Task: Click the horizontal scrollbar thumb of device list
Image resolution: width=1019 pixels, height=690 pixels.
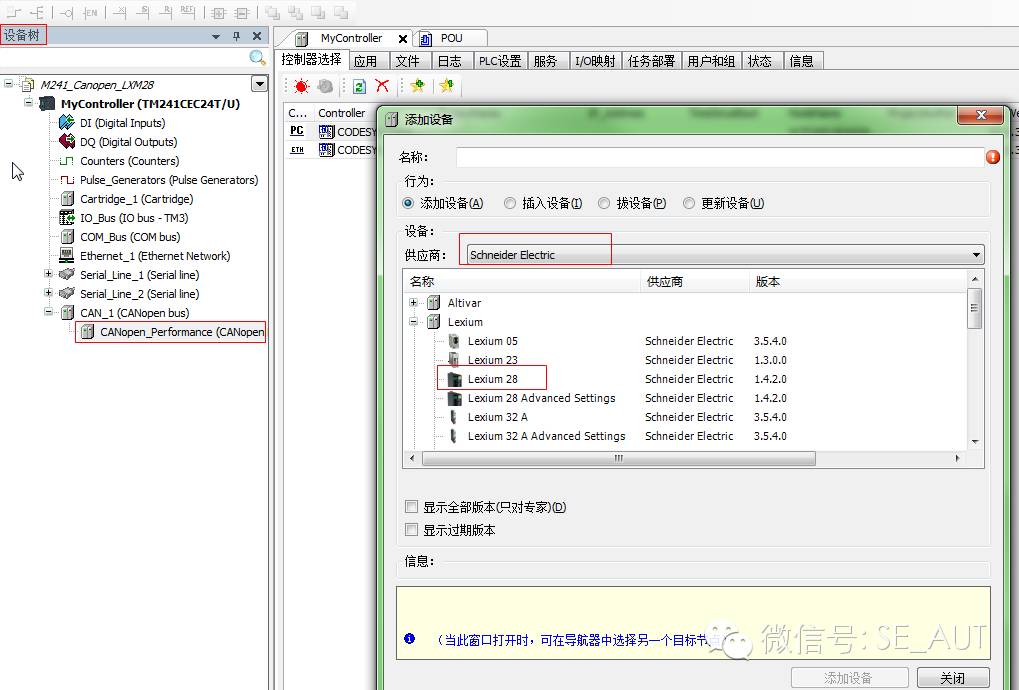Action: 619,458
